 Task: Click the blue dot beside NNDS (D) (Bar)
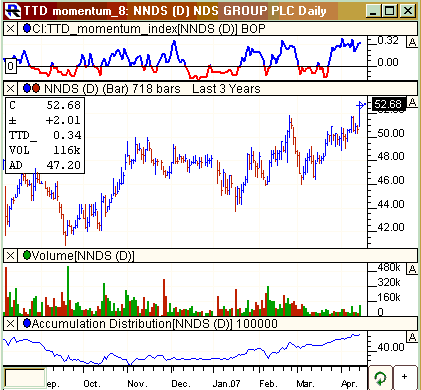(27, 88)
